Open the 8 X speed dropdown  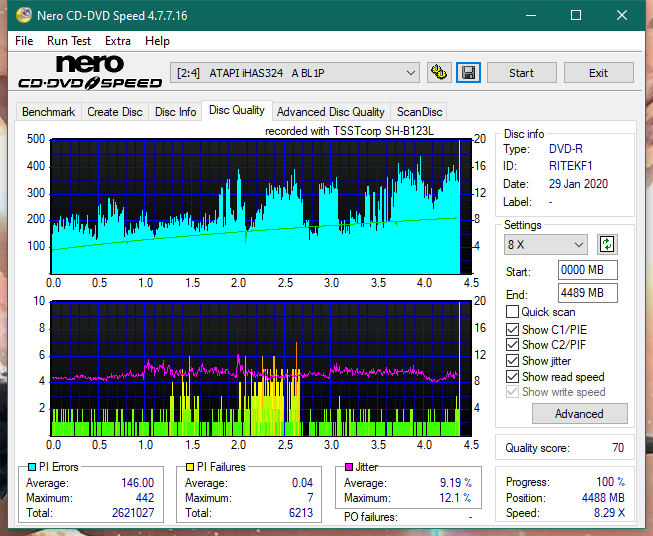pos(546,244)
